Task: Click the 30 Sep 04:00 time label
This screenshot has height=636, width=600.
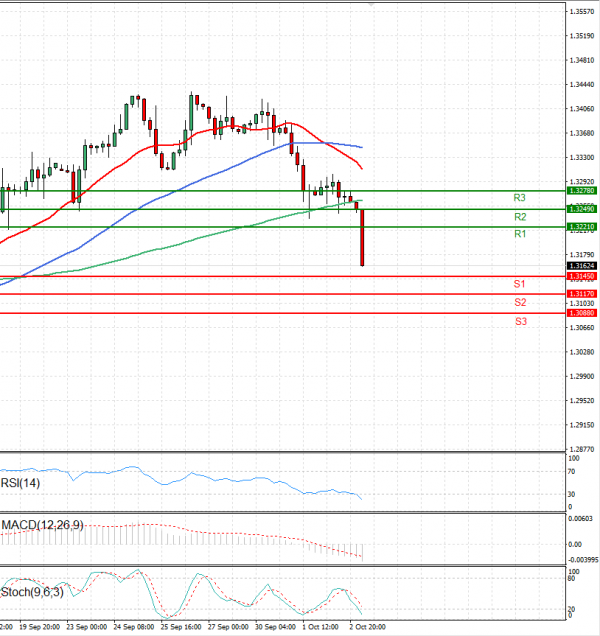Action: point(275,627)
